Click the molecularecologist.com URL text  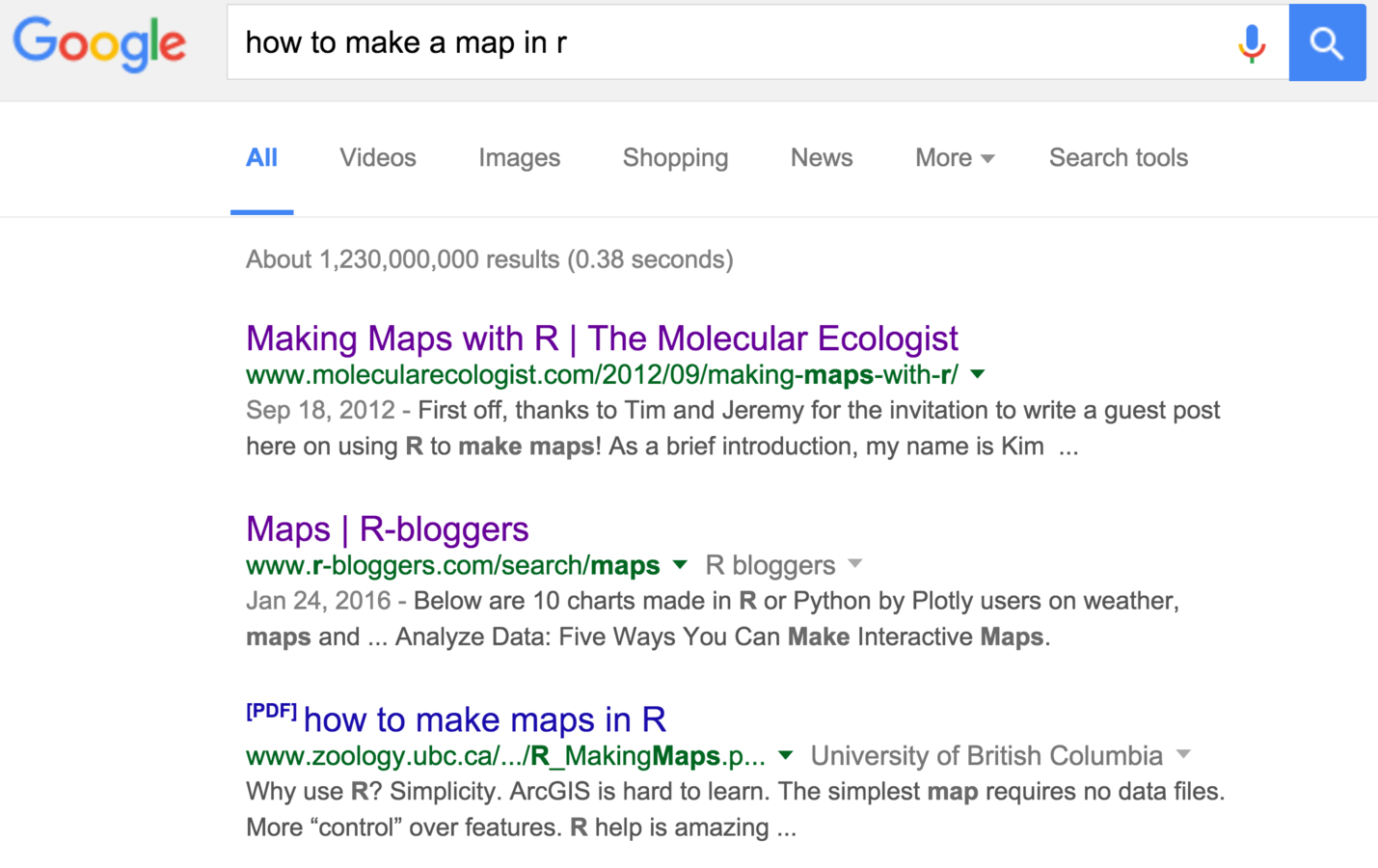click(602, 374)
